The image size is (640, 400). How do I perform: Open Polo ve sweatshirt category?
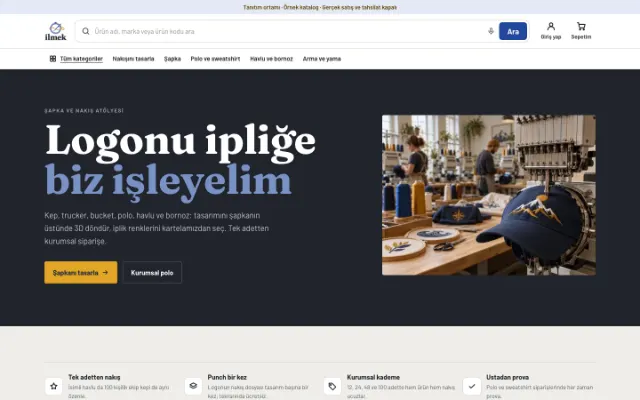click(x=215, y=59)
